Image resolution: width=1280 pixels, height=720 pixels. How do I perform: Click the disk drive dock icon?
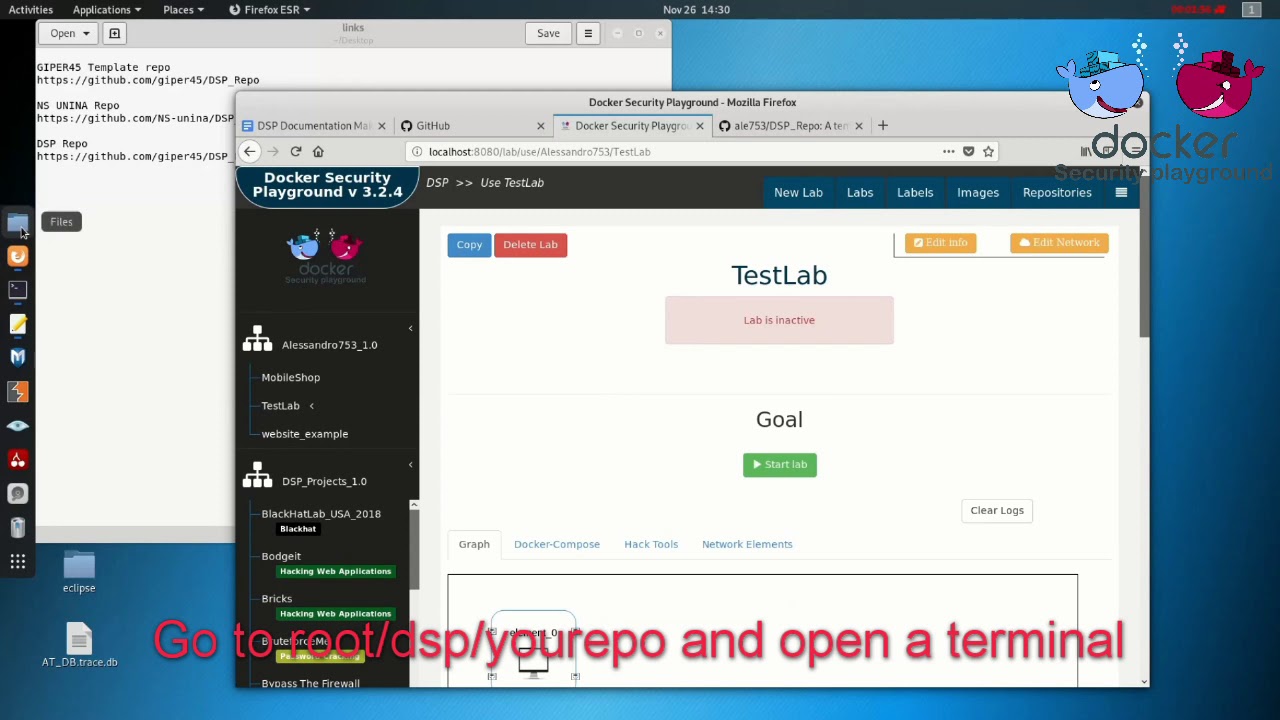click(x=18, y=494)
